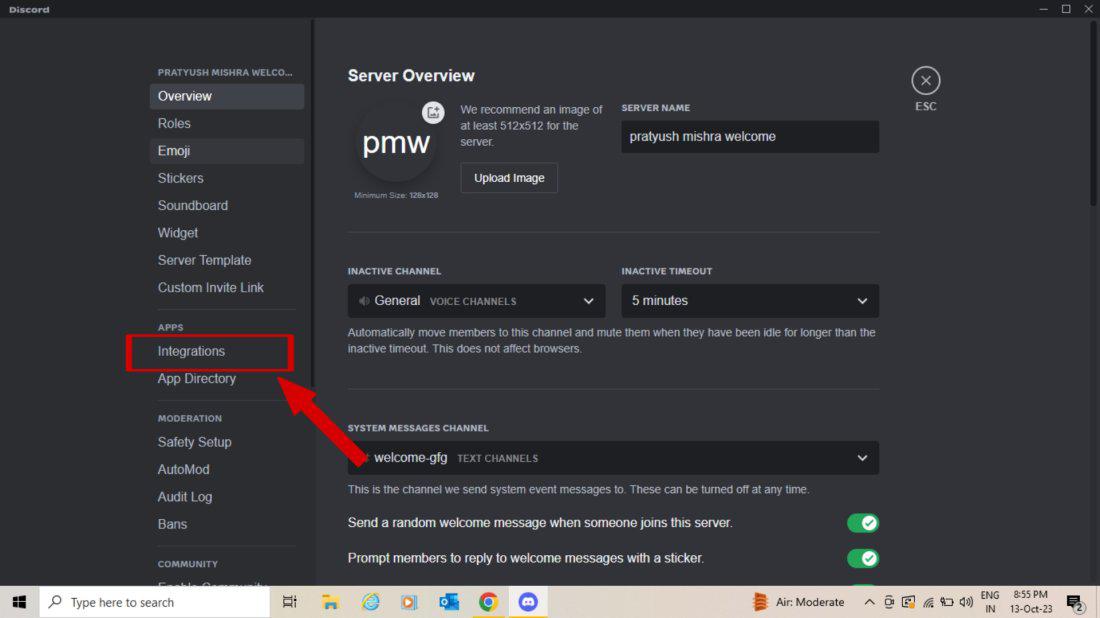Open Air: Moderate weather widget

pyautogui.click(x=798, y=602)
